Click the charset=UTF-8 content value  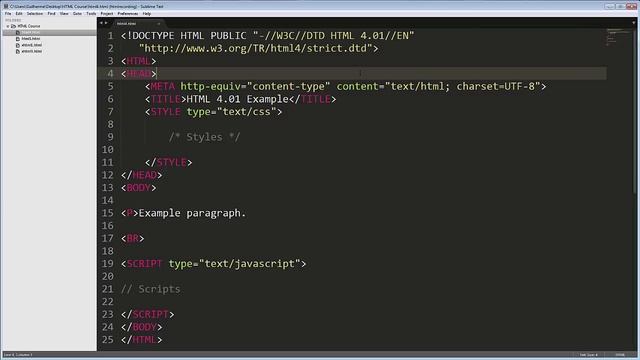pos(496,87)
